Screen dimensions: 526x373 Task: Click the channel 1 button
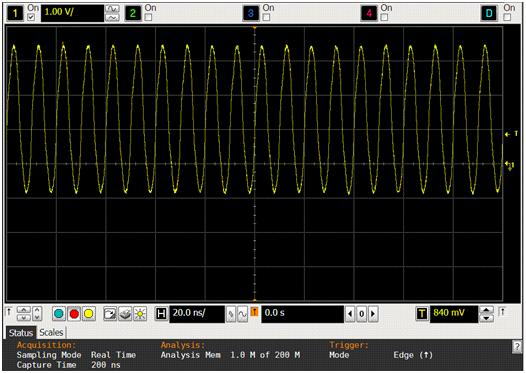pos(15,13)
